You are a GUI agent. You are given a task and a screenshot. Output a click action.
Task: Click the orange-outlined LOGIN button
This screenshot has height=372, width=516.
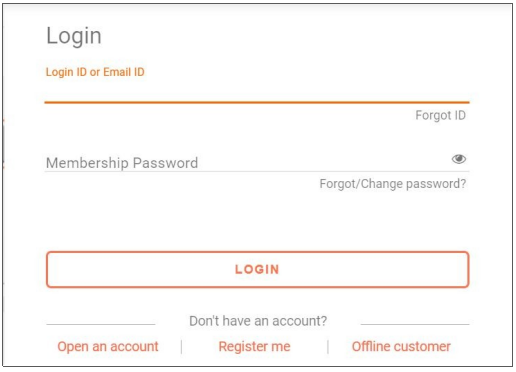(x=258, y=269)
